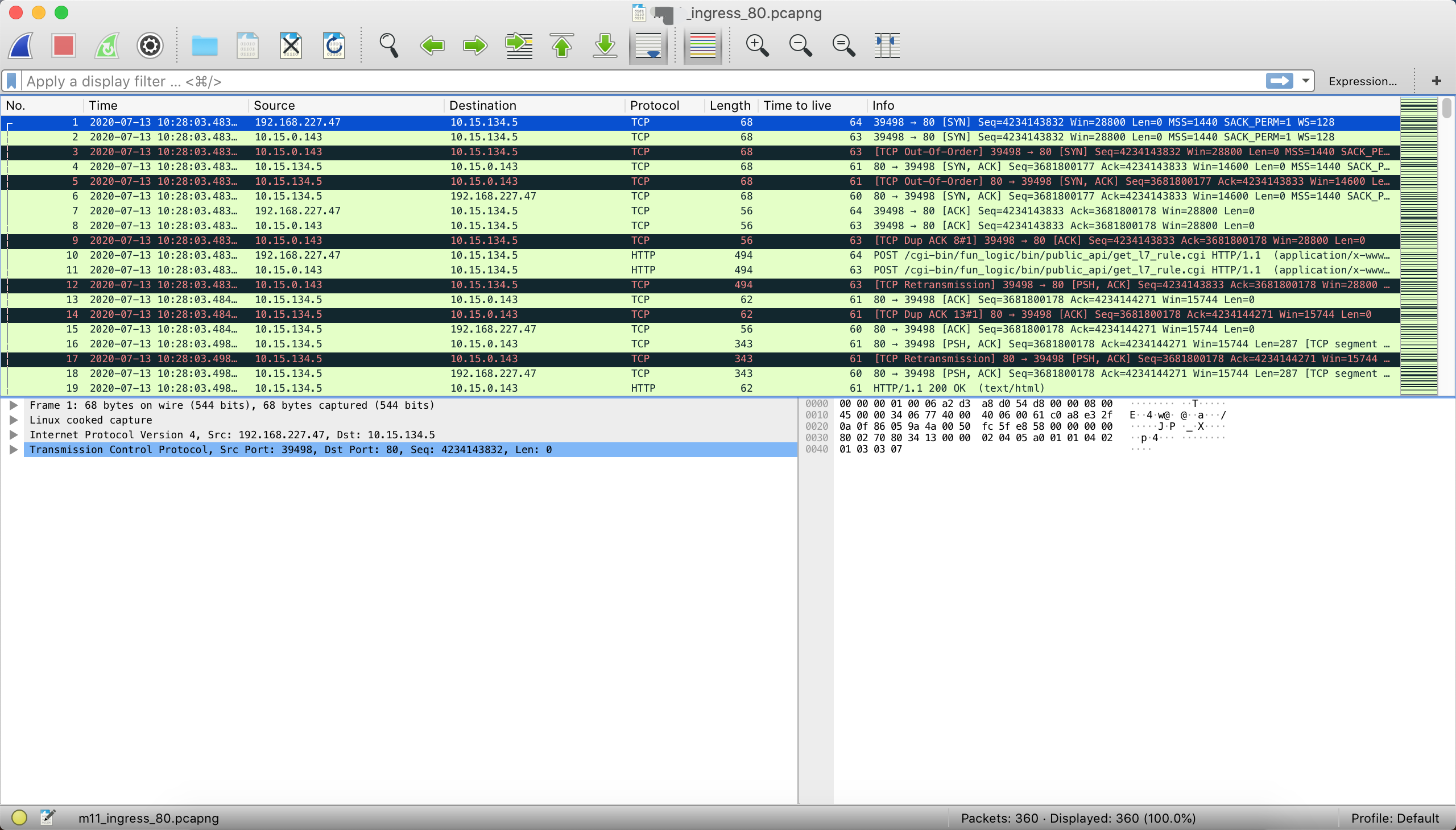The height and width of the screenshot is (830, 1456).
Task: Apply the display filter with the arrow button
Action: [x=1279, y=80]
